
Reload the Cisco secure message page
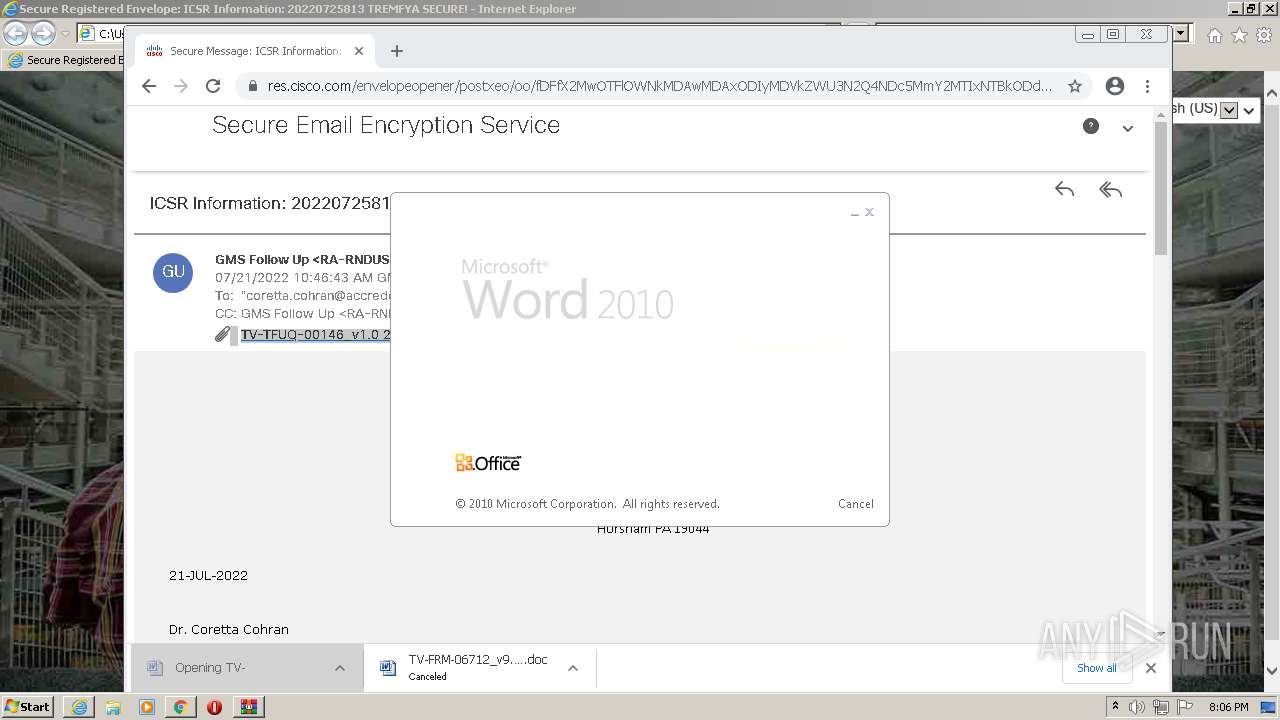pyautogui.click(x=213, y=86)
